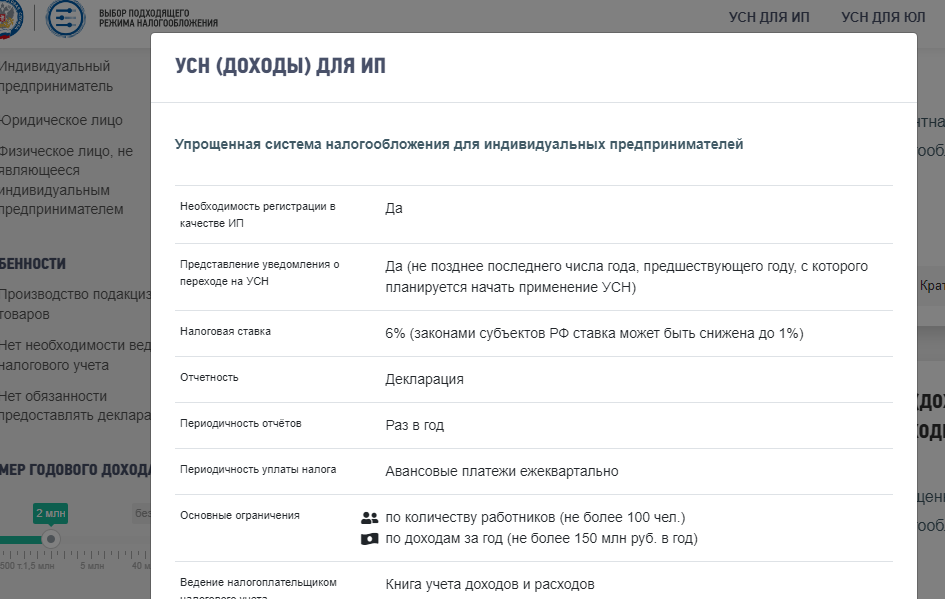
Task: Click the subtitle Упрощенная система налогообложения
Action: (x=459, y=144)
